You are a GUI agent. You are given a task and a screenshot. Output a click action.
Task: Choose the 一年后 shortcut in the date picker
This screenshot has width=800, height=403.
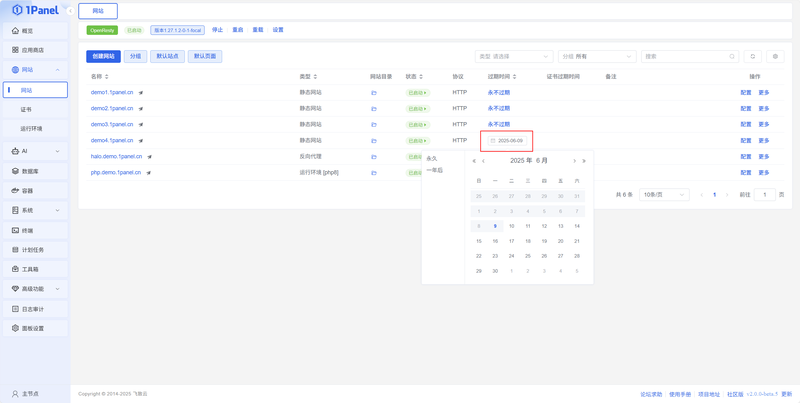click(434, 170)
